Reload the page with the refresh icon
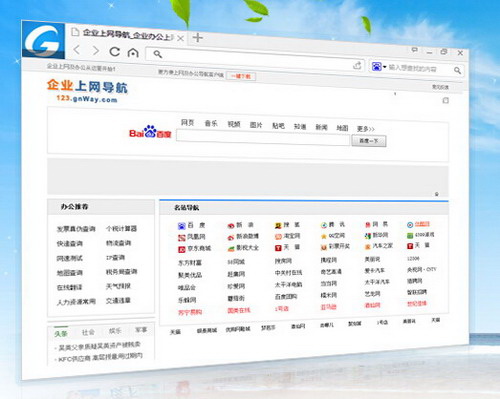500x399 pixels. click(x=114, y=52)
